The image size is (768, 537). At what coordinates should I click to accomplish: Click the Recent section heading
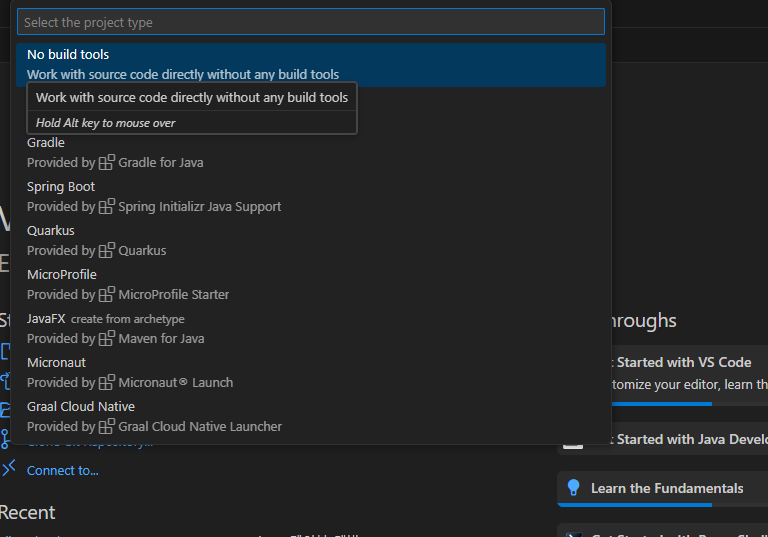(x=27, y=513)
